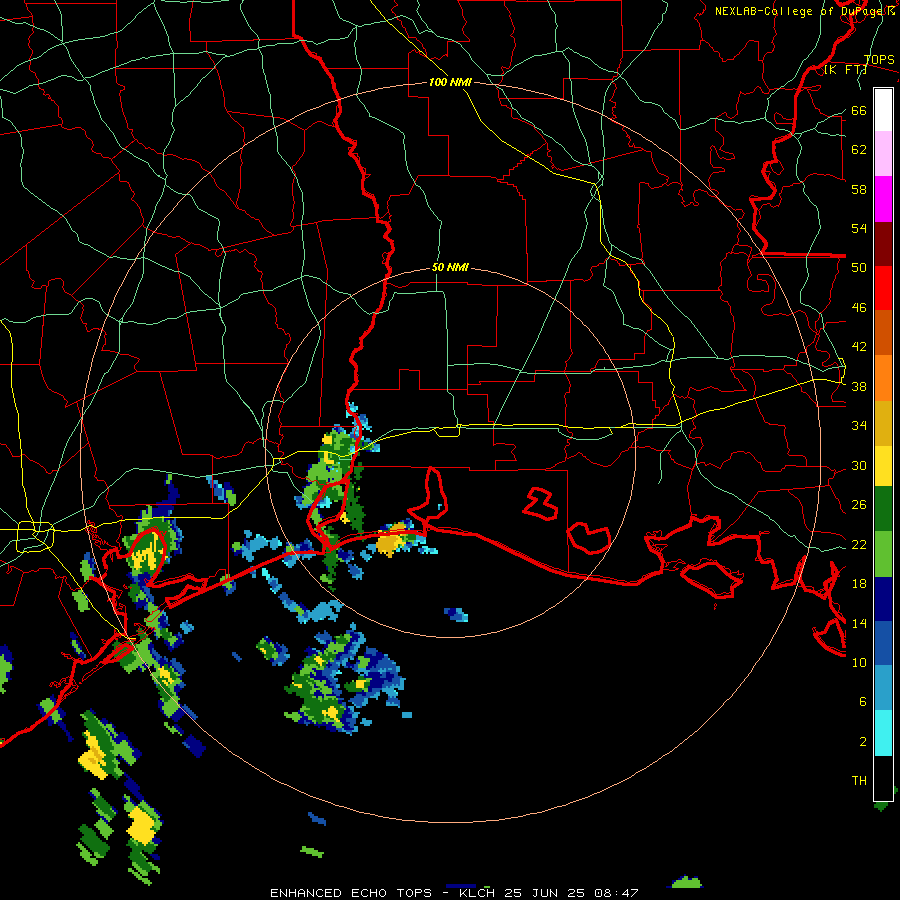The image size is (900, 900).
Task: Click the light pink legend swatch
Action: click(883, 153)
